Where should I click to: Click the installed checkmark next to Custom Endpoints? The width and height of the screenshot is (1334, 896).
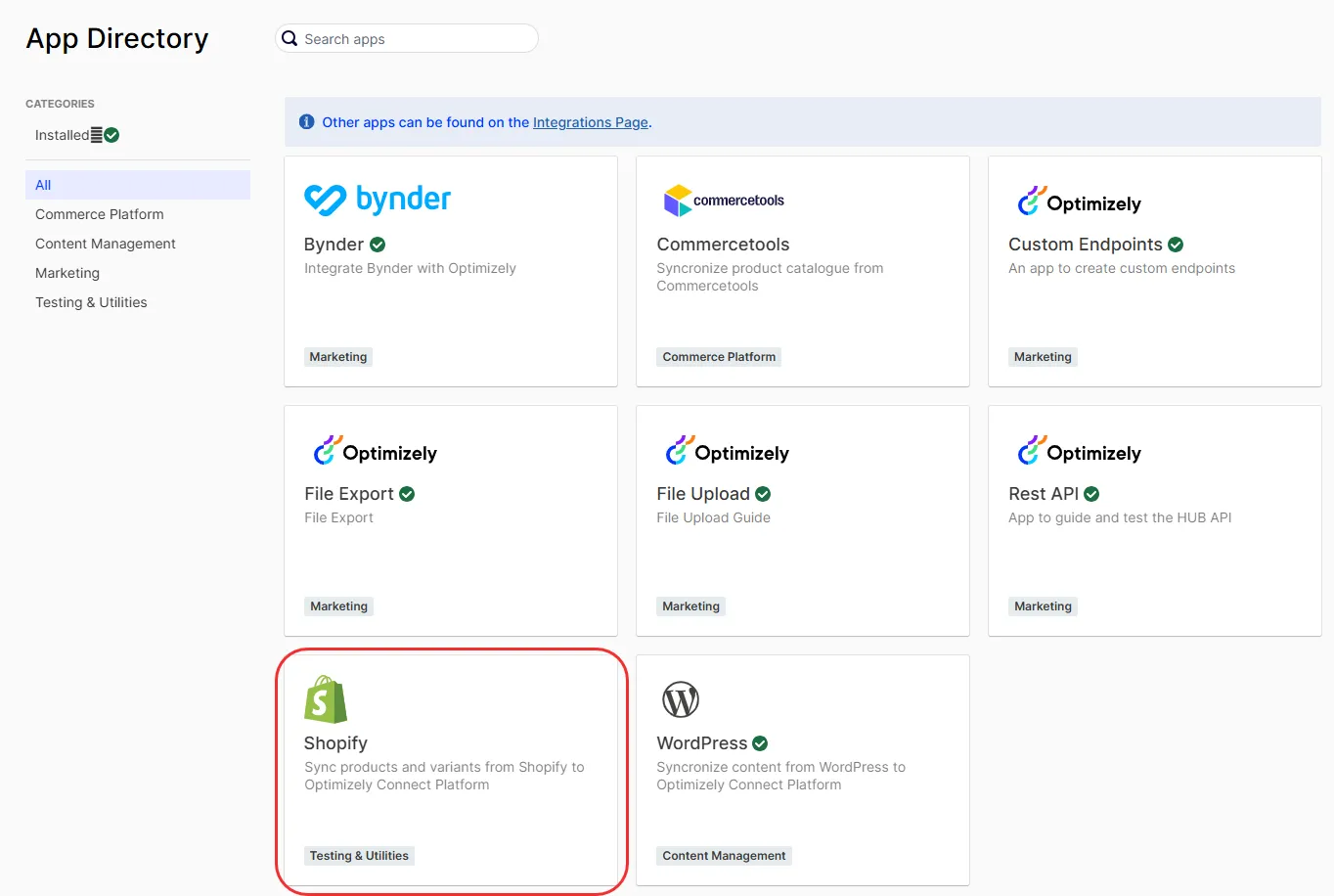tap(1176, 245)
